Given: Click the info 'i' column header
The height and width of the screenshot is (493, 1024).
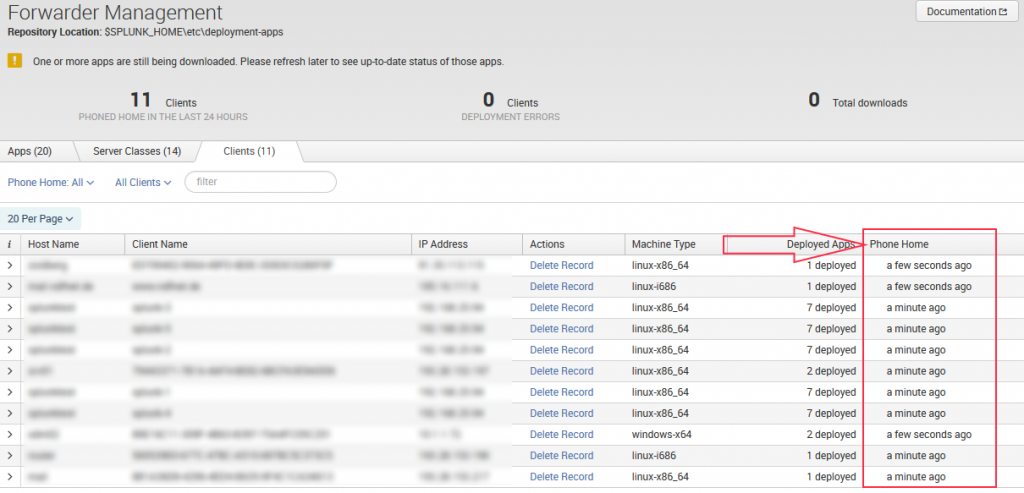Looking at the screenshot, I should coord(10,244).
